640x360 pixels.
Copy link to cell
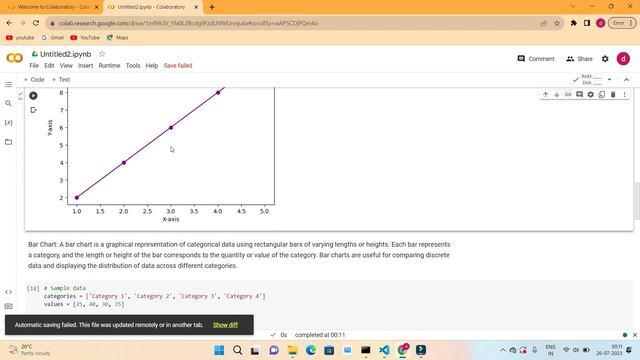coord(568,95)
